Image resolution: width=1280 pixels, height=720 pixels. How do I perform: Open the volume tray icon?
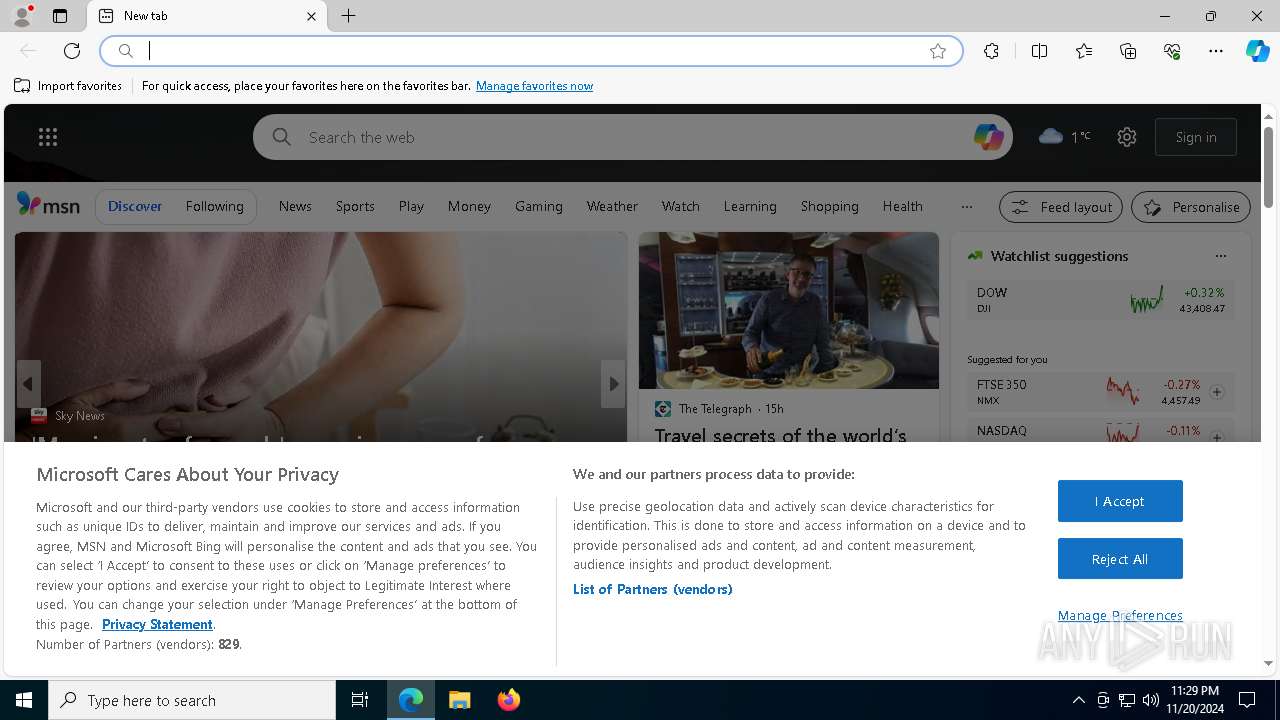[1151, 700]
